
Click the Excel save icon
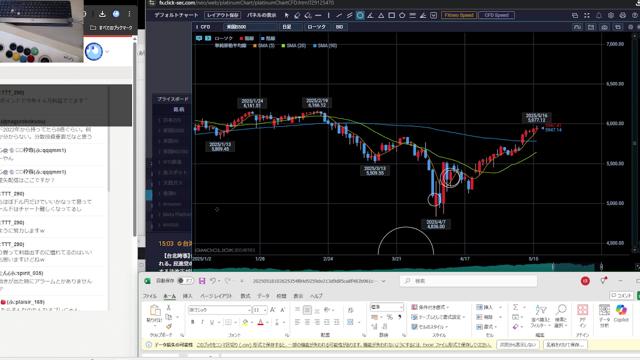click(x=202, y=281)
